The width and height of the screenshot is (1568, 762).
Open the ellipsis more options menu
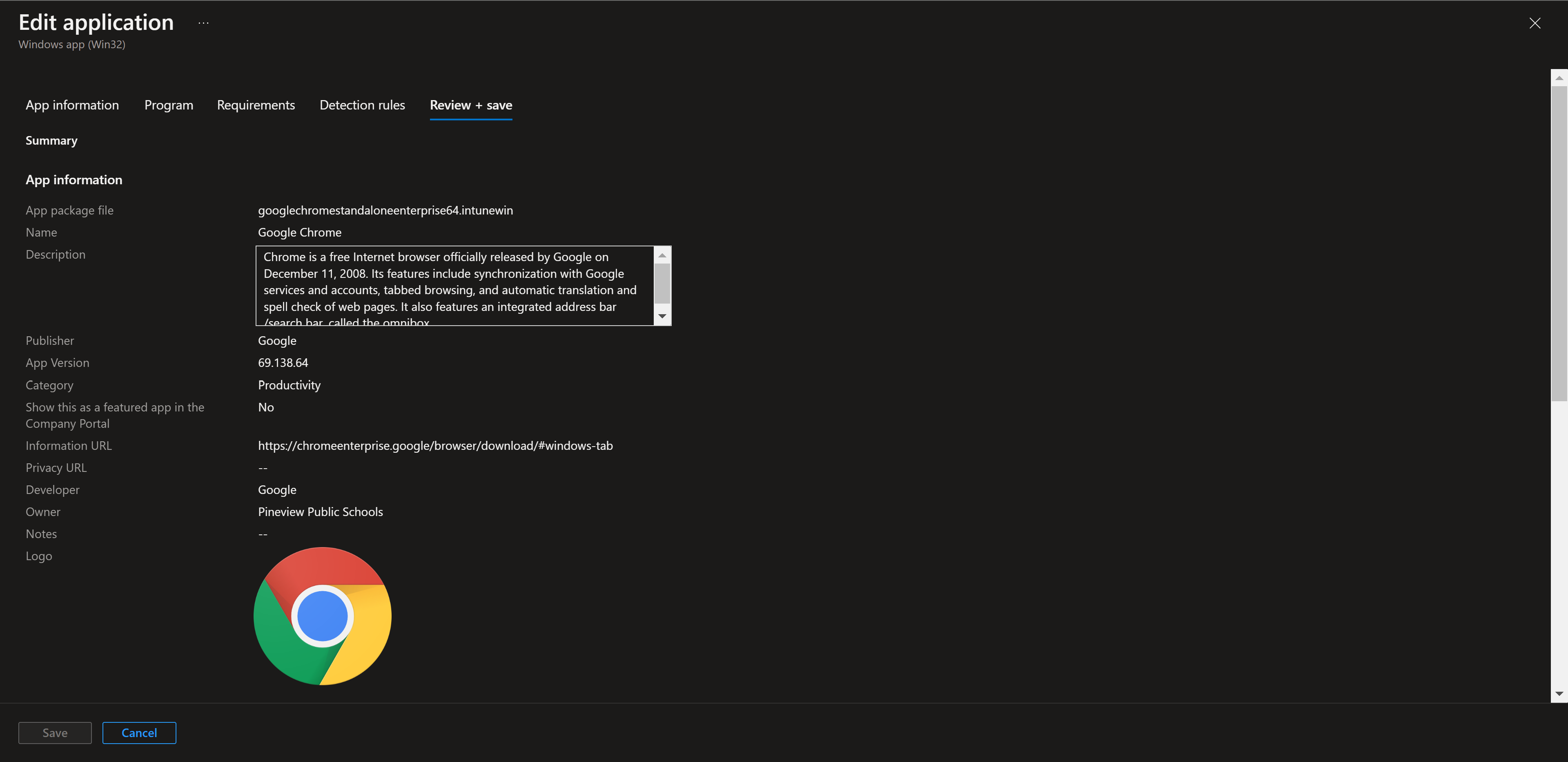pyautogui.click(x=203, y=23)
